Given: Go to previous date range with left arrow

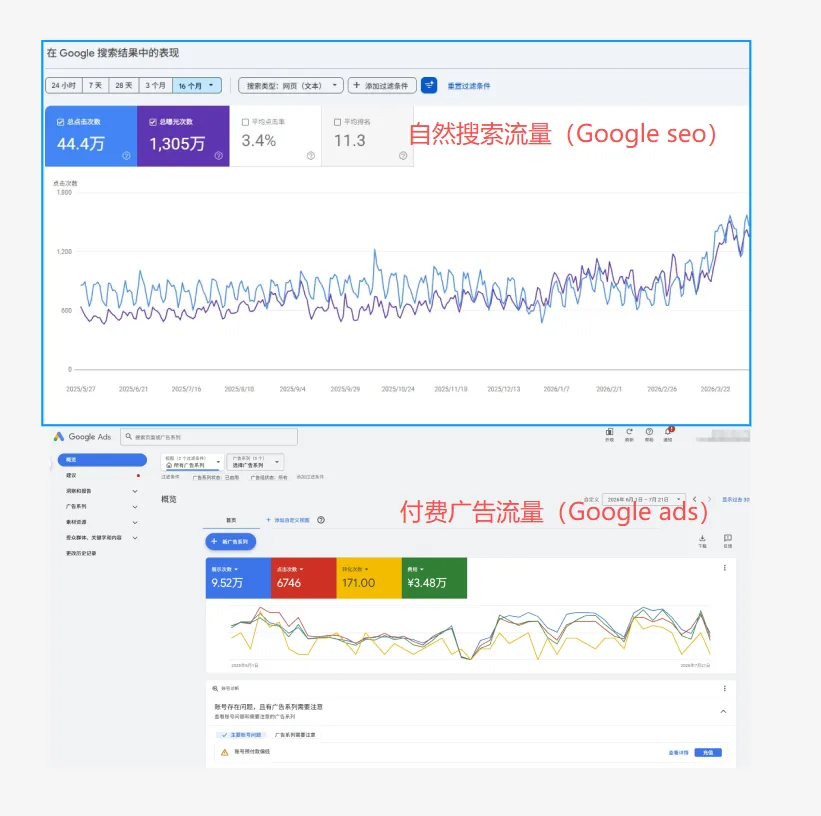Looking at the screenshot, I should [x=695, y=499].
